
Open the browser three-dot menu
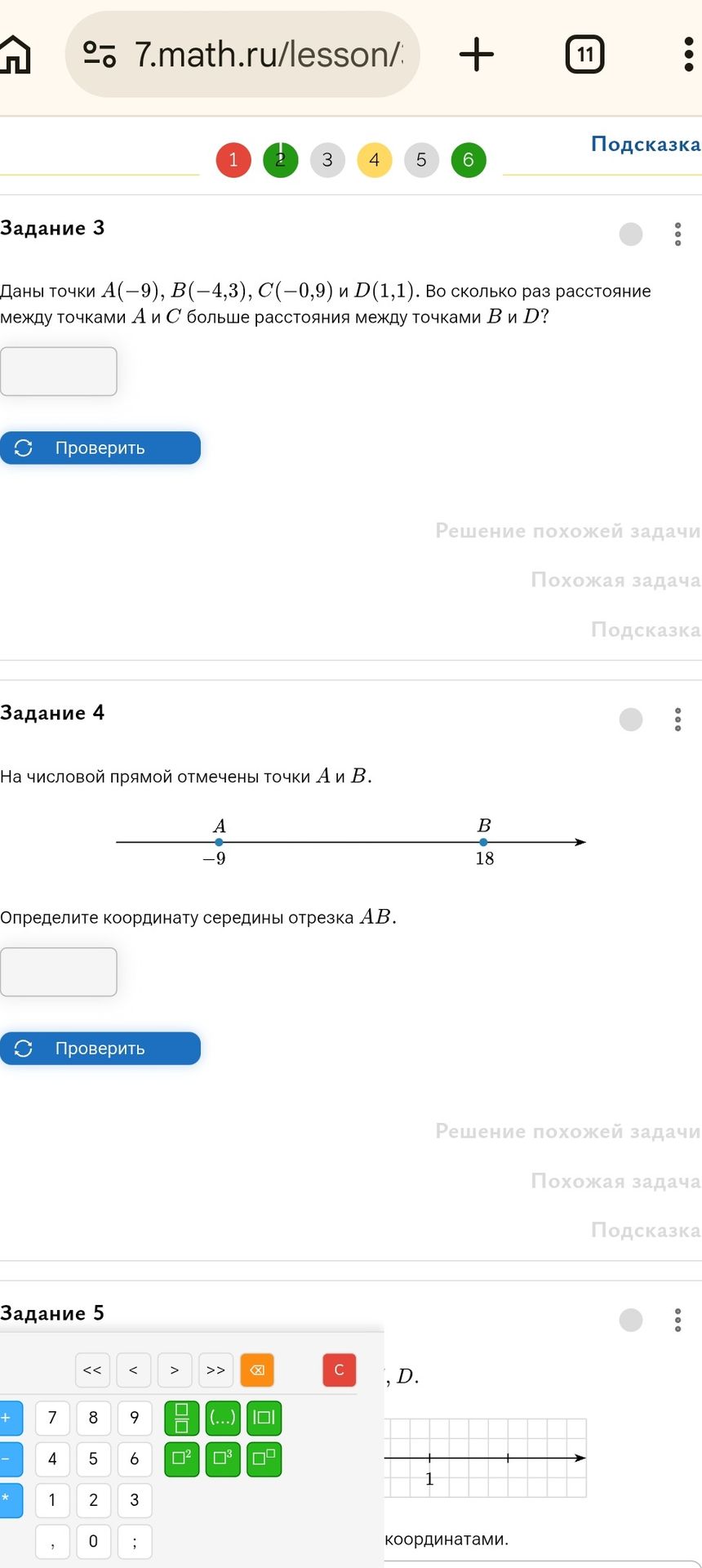click(x=688, y=55)
